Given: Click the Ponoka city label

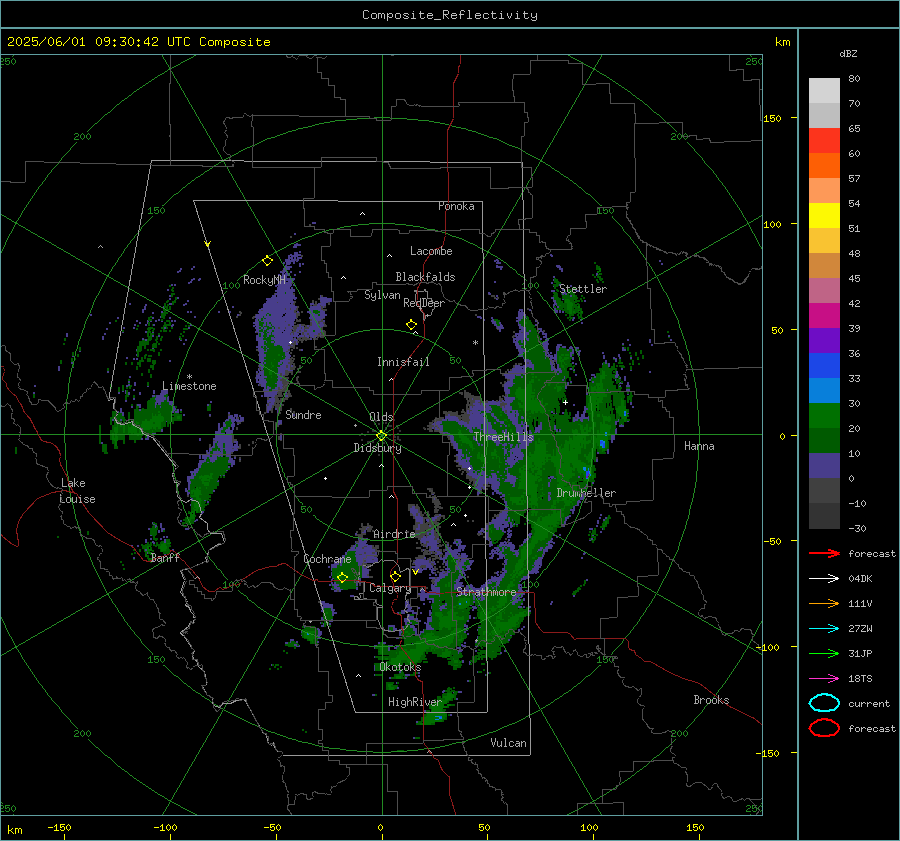Looking at the screenshot, I should click(x=456, y=206).
